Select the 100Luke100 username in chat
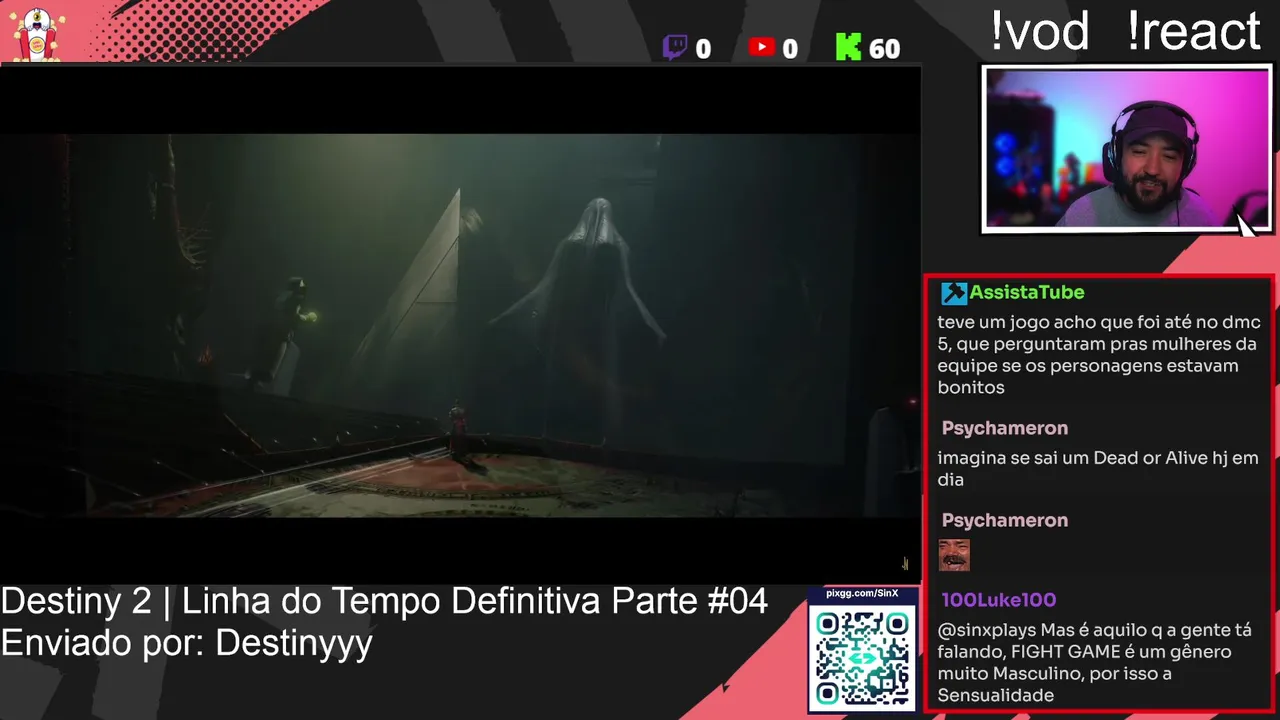This screenshot has height=720, width=1280. click(999, 600)
